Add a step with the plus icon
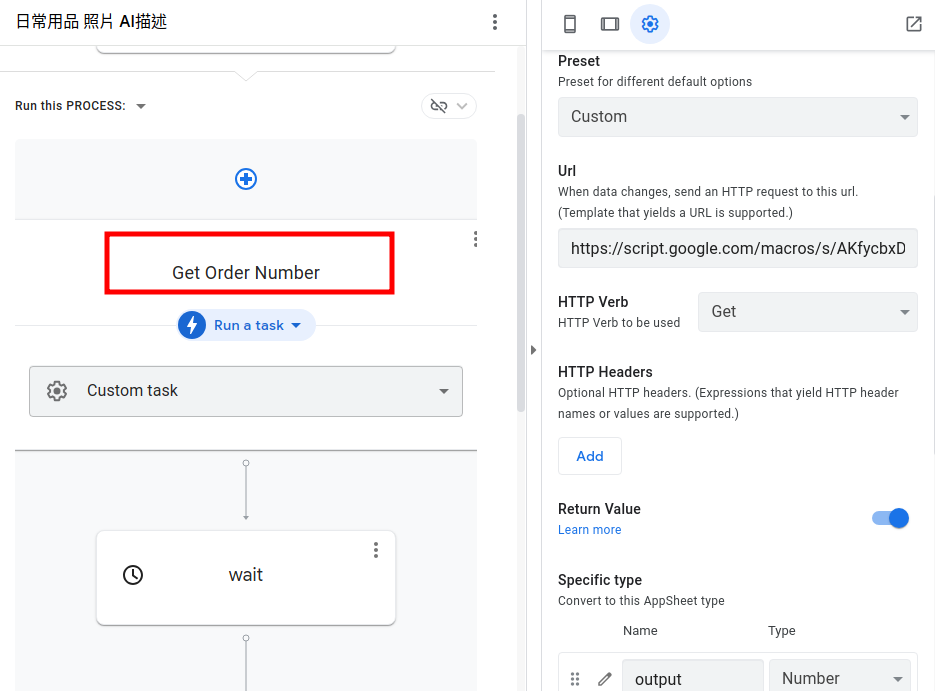 click(246, 179)
